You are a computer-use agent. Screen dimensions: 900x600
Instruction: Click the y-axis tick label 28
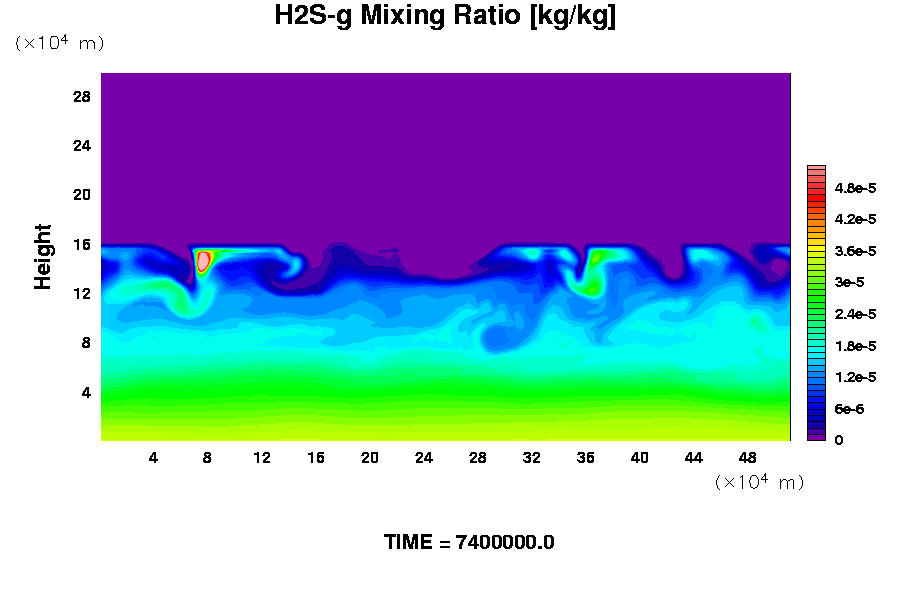[82, 97]
